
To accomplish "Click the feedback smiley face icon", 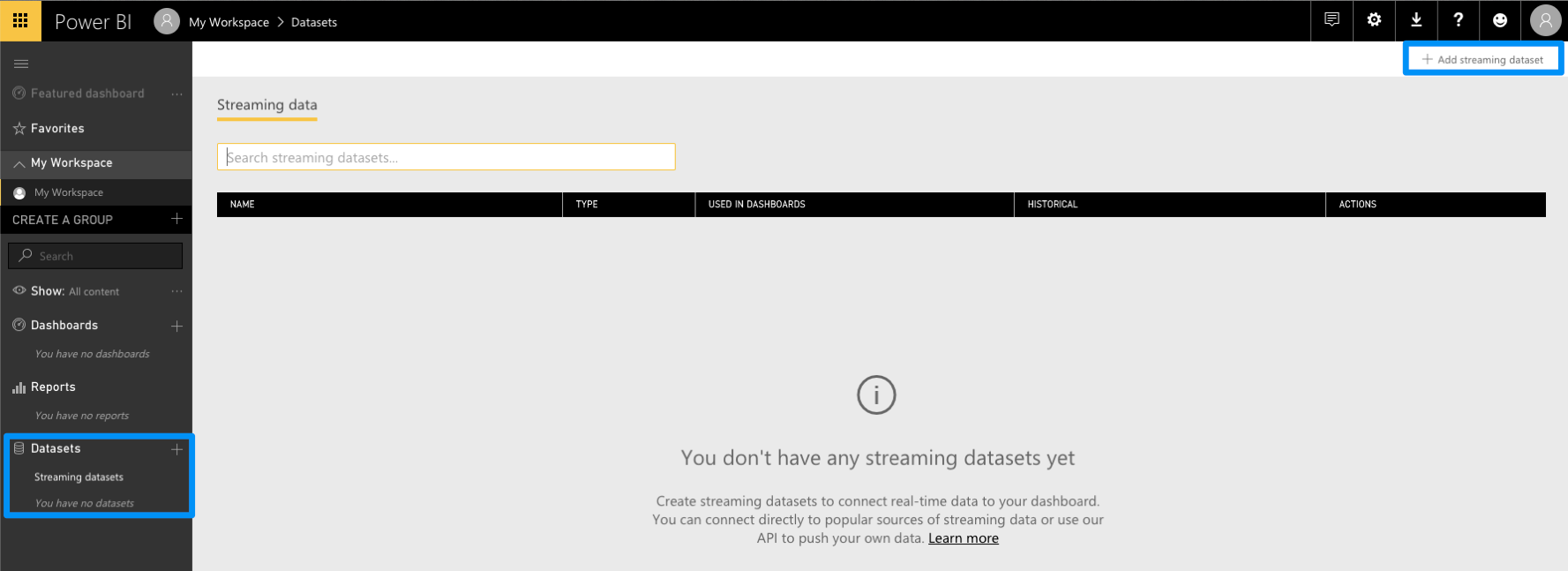I will (1500, 20).
